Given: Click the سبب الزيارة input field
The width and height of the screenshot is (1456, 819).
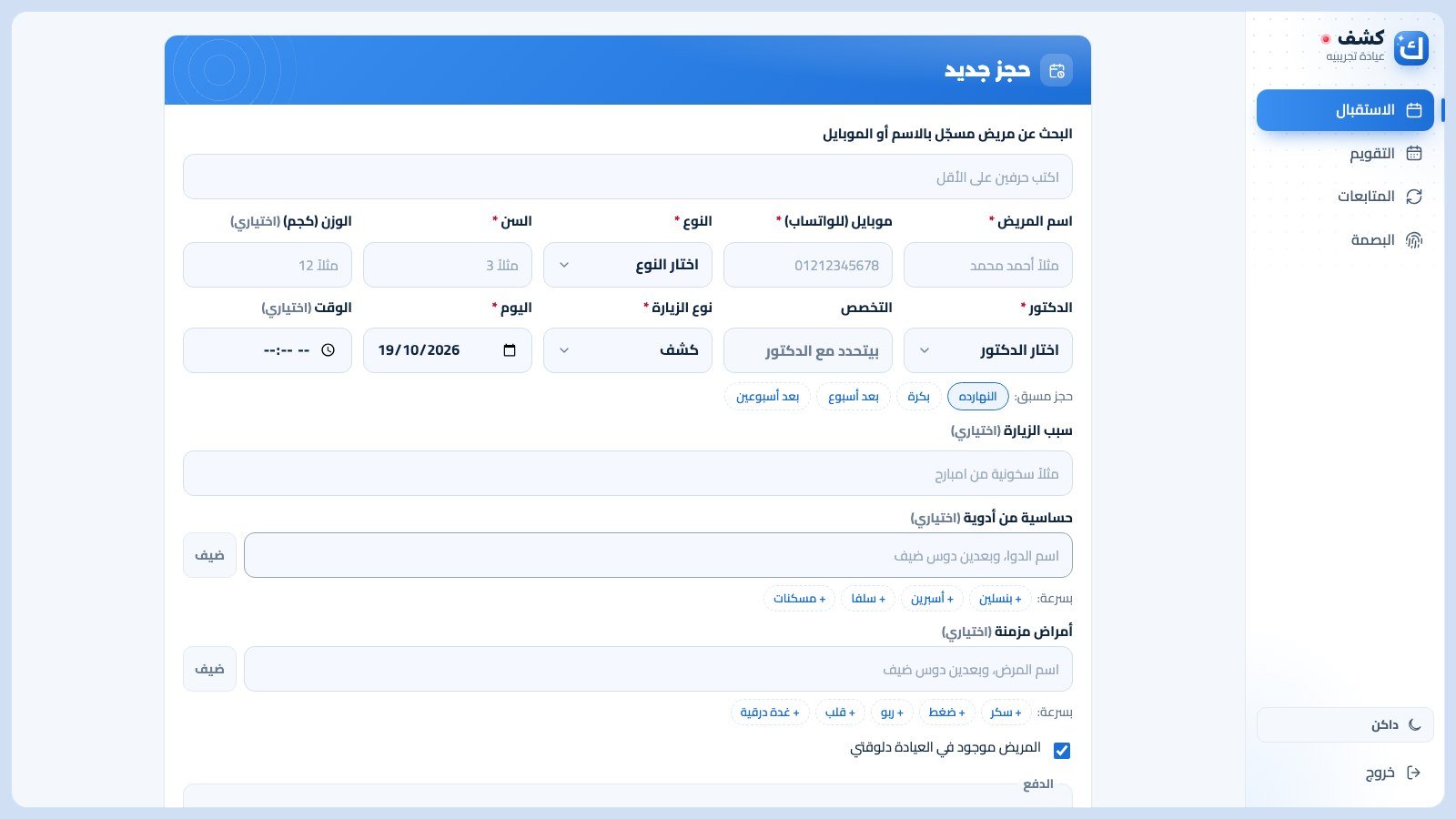Looking at the screenshot, I should coord(628,473).
